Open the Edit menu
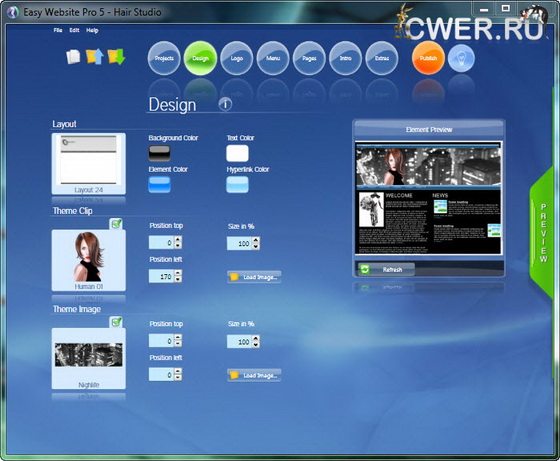Screen dimensions: 560x461 coord(74,30)
